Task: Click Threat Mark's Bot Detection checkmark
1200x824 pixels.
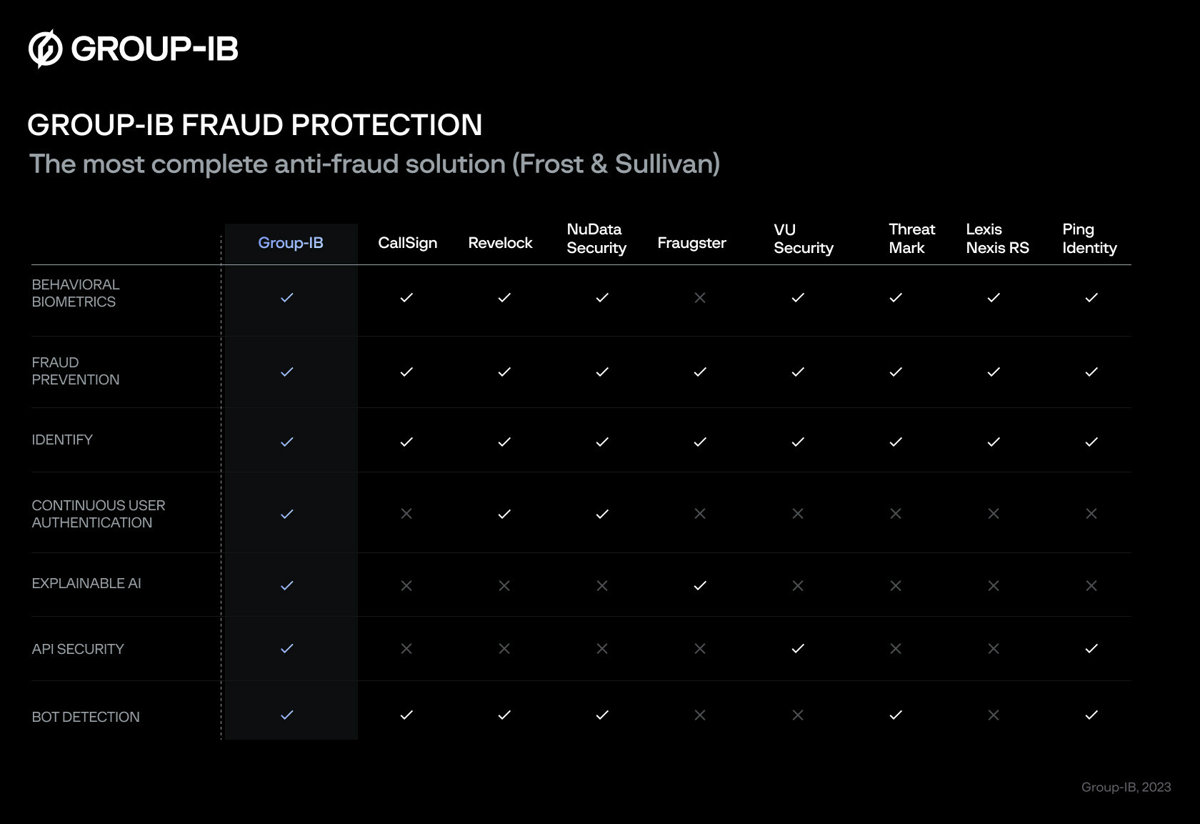Action: coord(895,715)
